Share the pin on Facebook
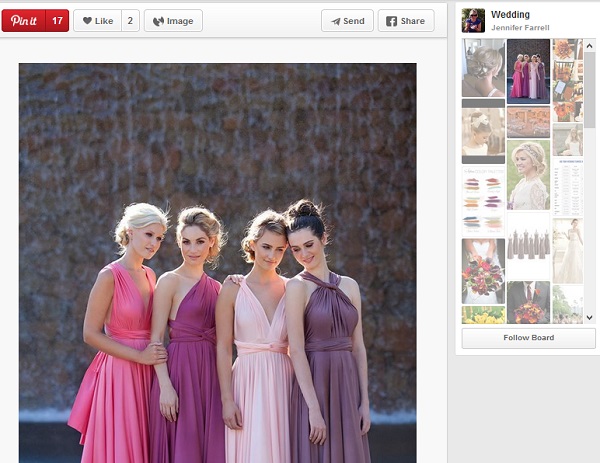 pos(406,20)
